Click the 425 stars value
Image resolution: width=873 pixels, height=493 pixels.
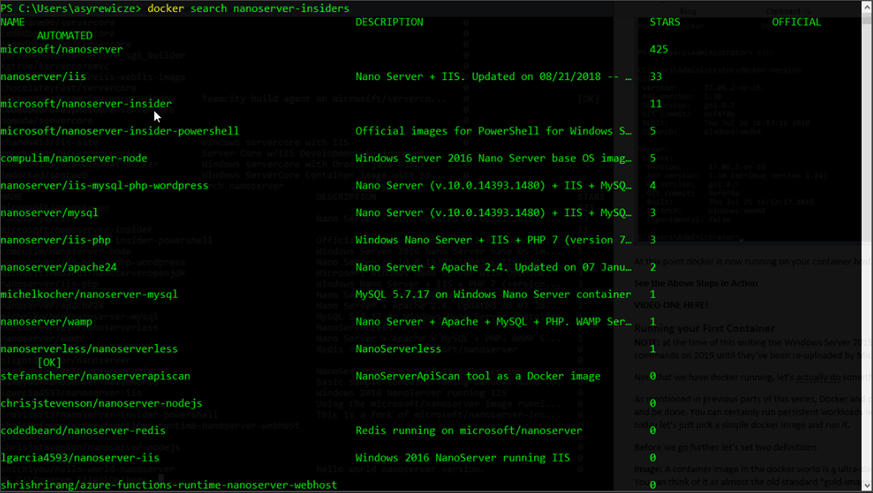[x=659, y=50]
